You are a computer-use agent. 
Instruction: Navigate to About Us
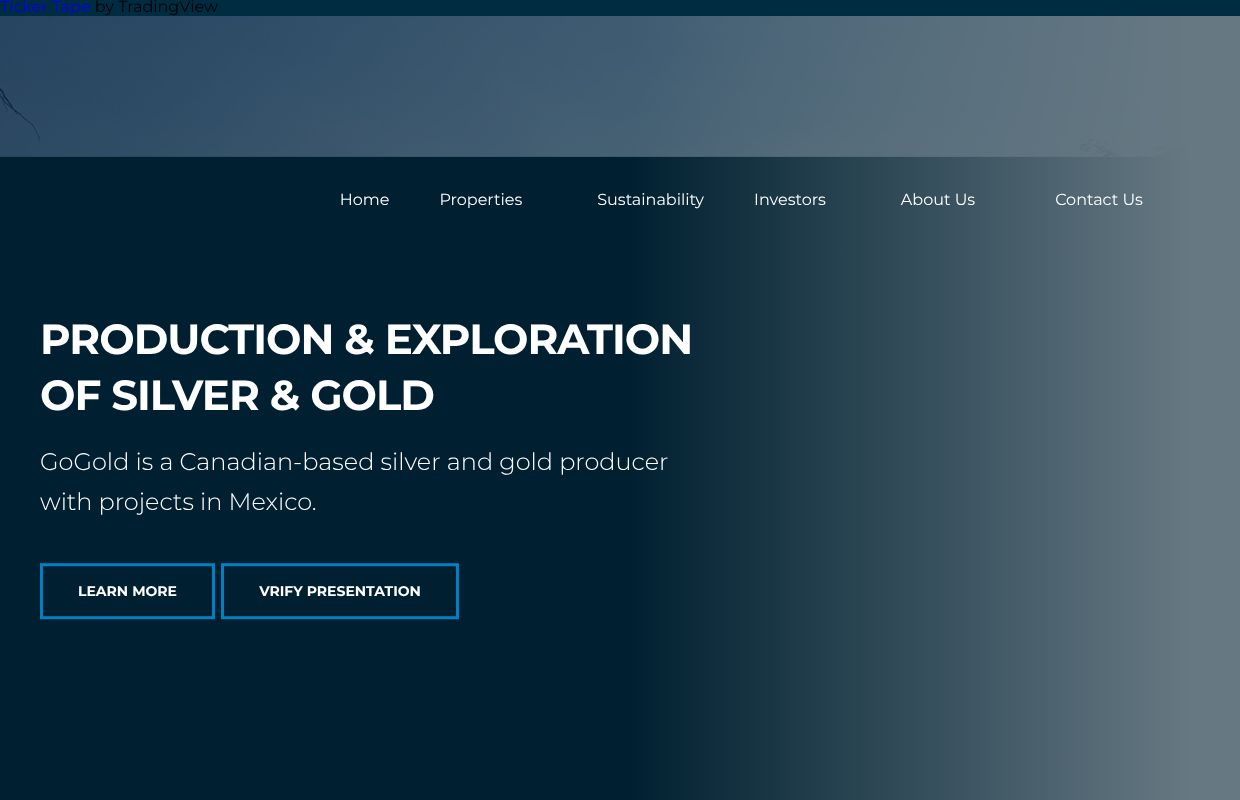coord(937,200)
